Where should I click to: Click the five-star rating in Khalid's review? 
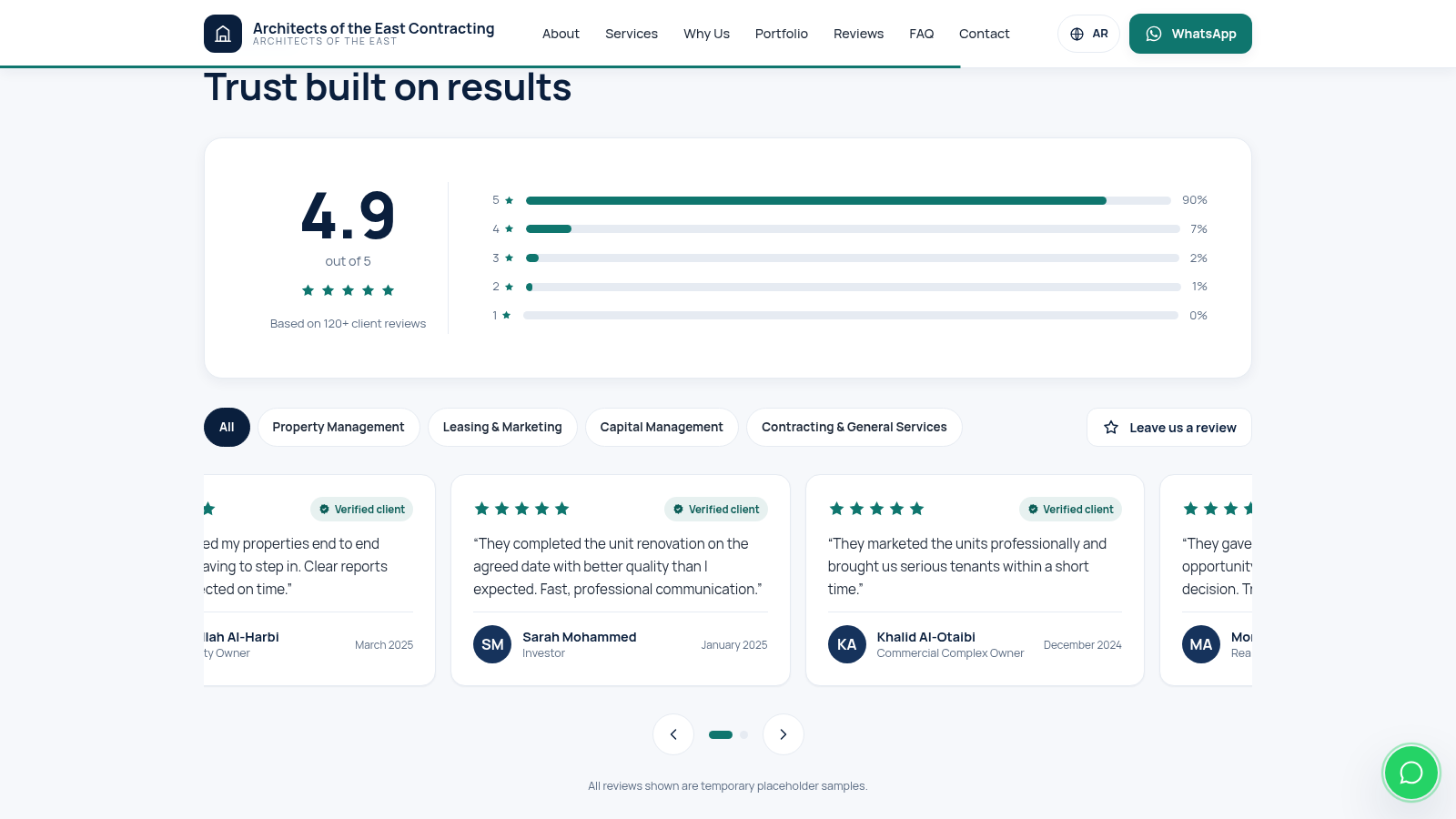[876, 509]
